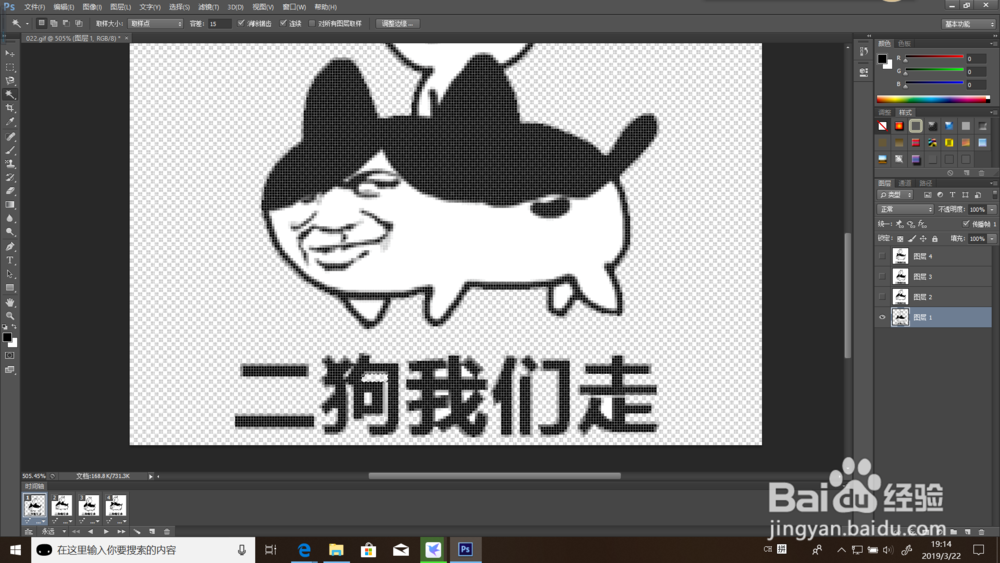Click the delete frame trash icon in timeline
The width and height of the screenshot is (1000, 563).
pyautogui.click(x=167, y=531)
